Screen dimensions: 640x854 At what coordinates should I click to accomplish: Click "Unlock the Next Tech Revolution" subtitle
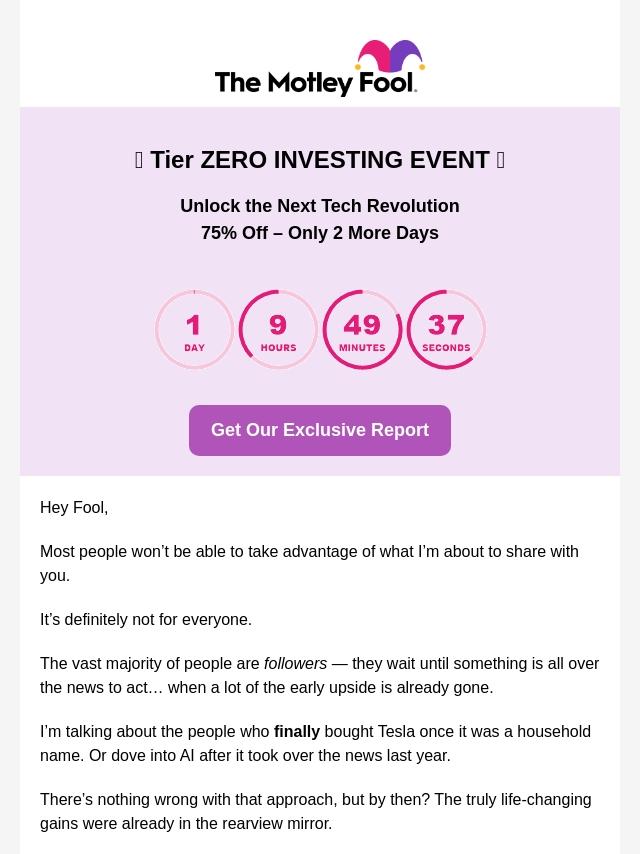coord(320,206)
